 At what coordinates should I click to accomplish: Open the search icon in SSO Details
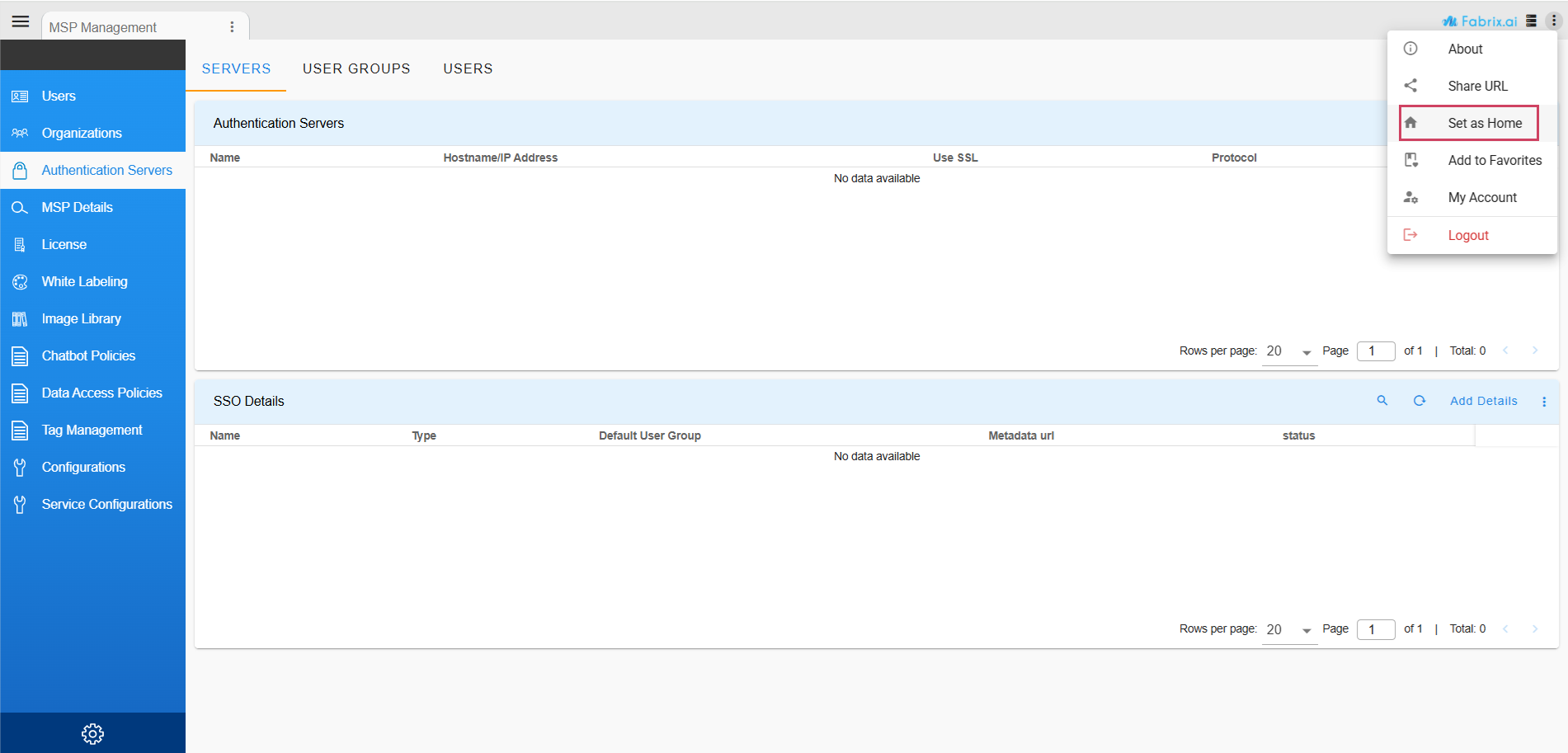point(1382,401)
